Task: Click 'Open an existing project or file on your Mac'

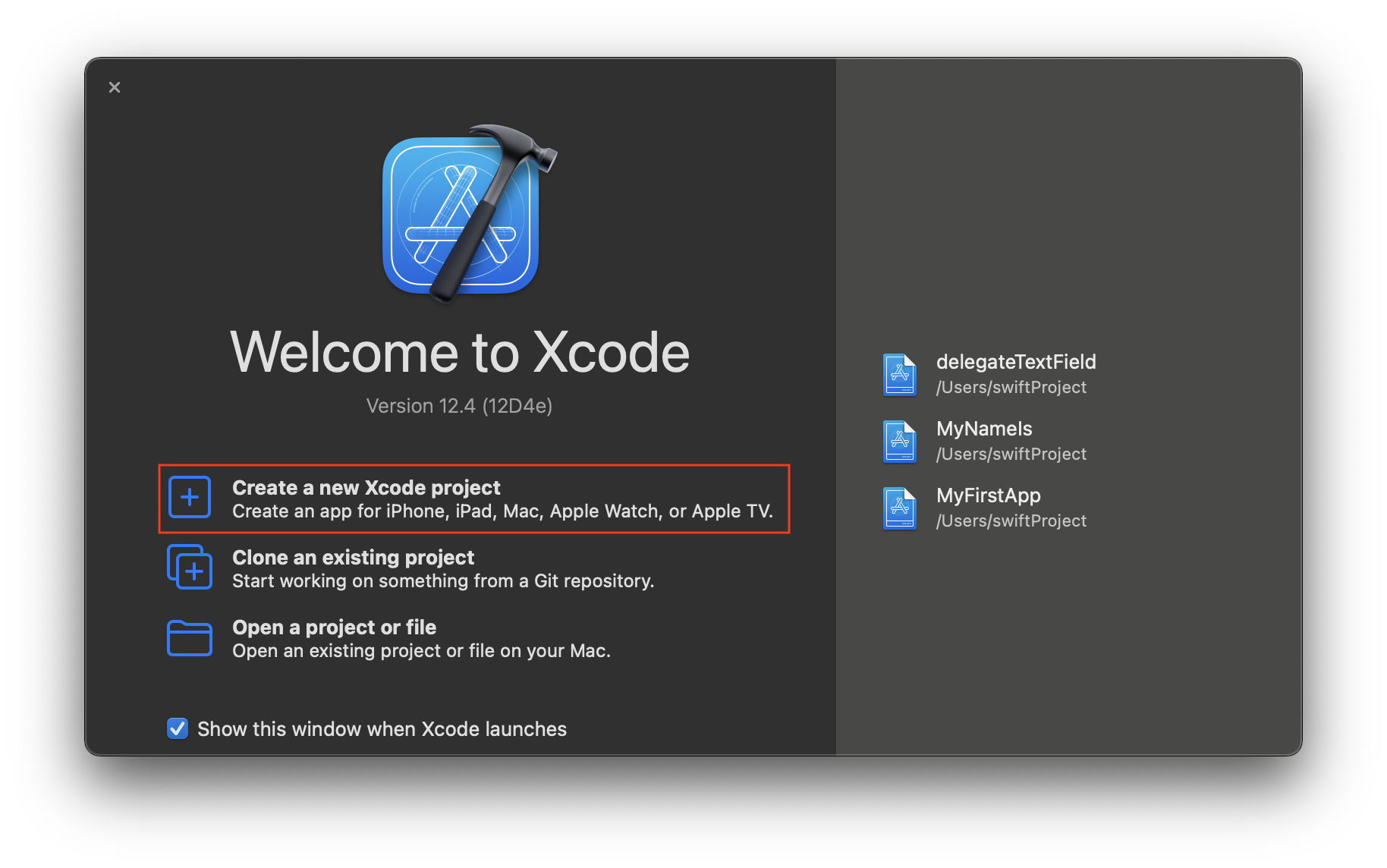Action: pyautogui.click(x=421, y=651)
